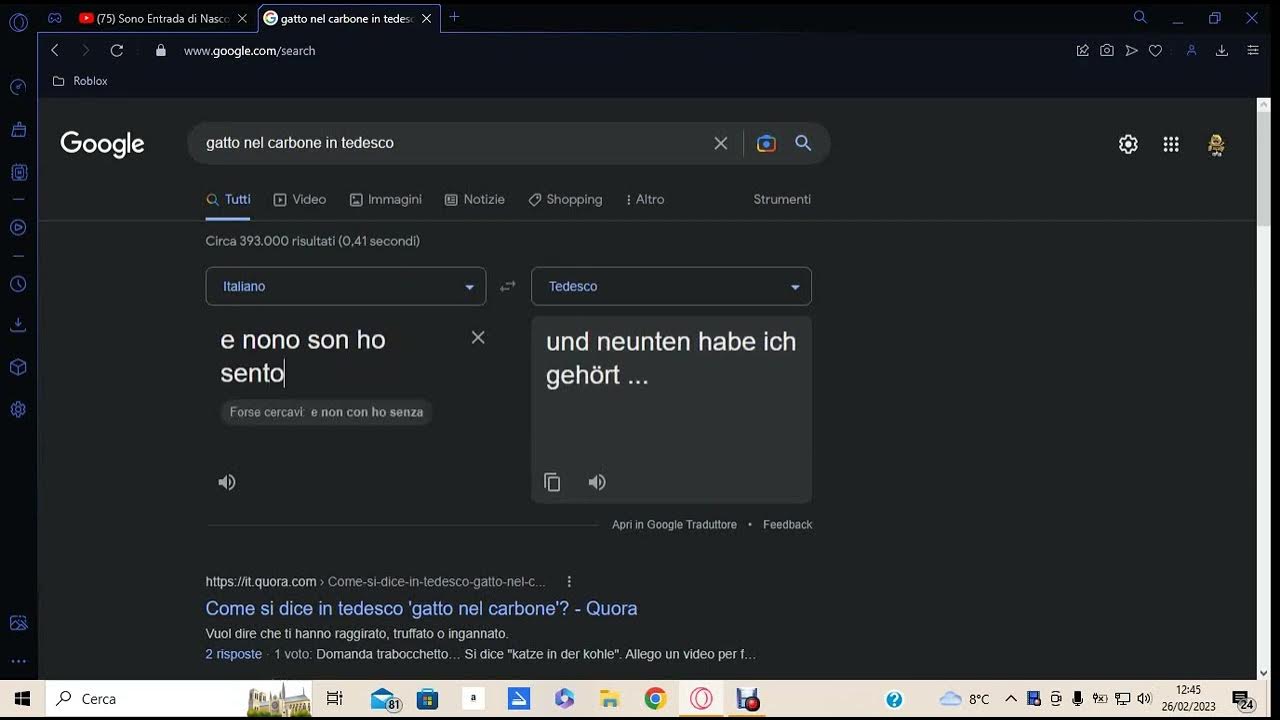Click the edit page pencil icon in toolbar

(1082, 50)
